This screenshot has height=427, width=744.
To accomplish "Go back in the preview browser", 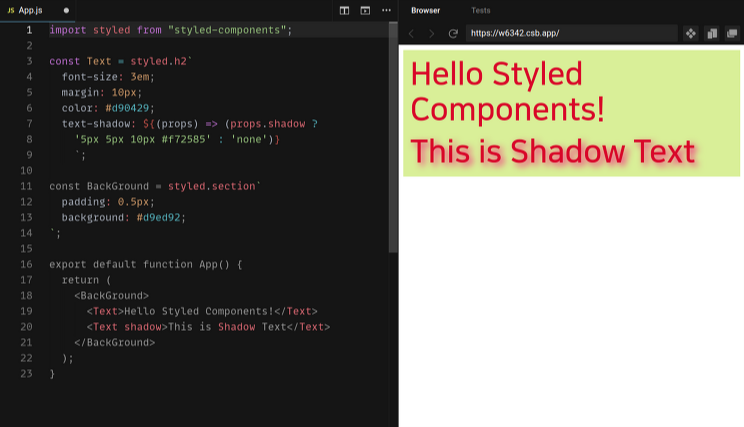I will click(411, 34).
